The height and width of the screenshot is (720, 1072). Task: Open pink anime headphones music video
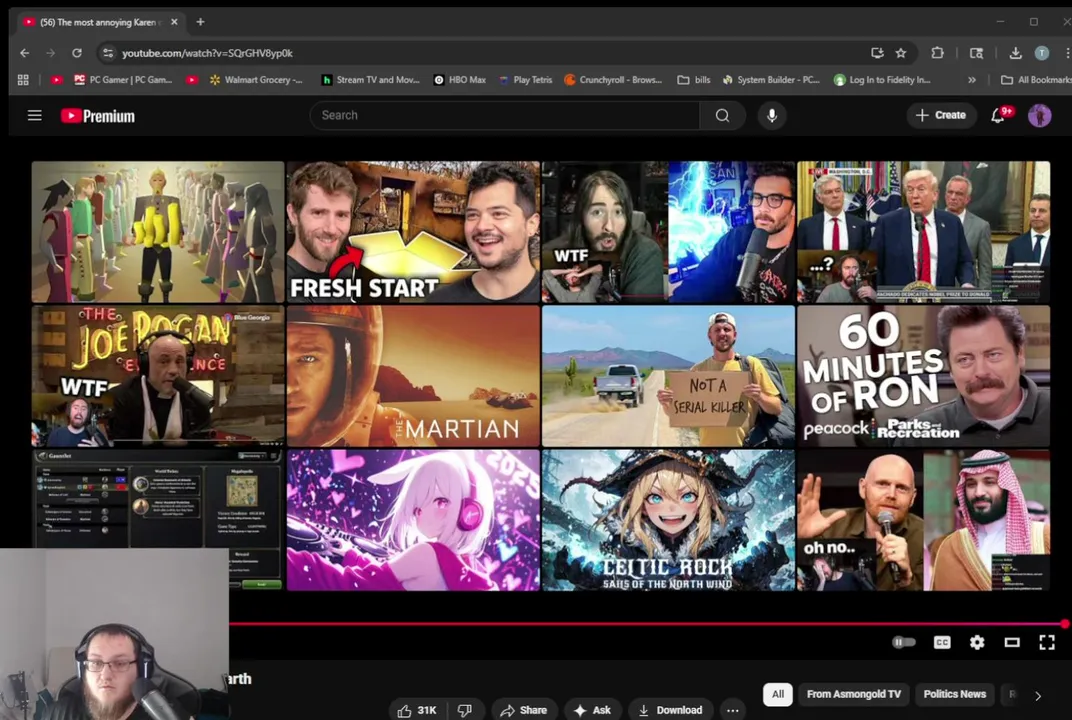(x=413, y=520)
